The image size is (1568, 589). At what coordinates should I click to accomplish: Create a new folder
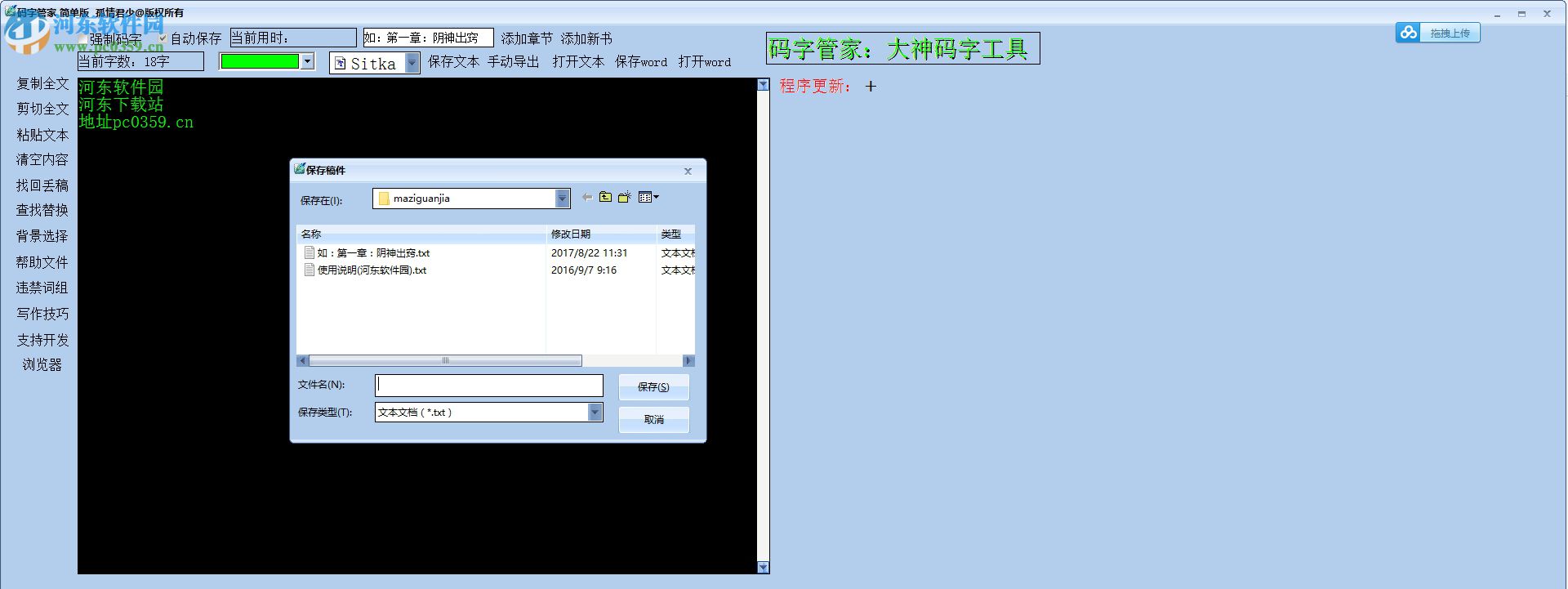coord(625,197)
